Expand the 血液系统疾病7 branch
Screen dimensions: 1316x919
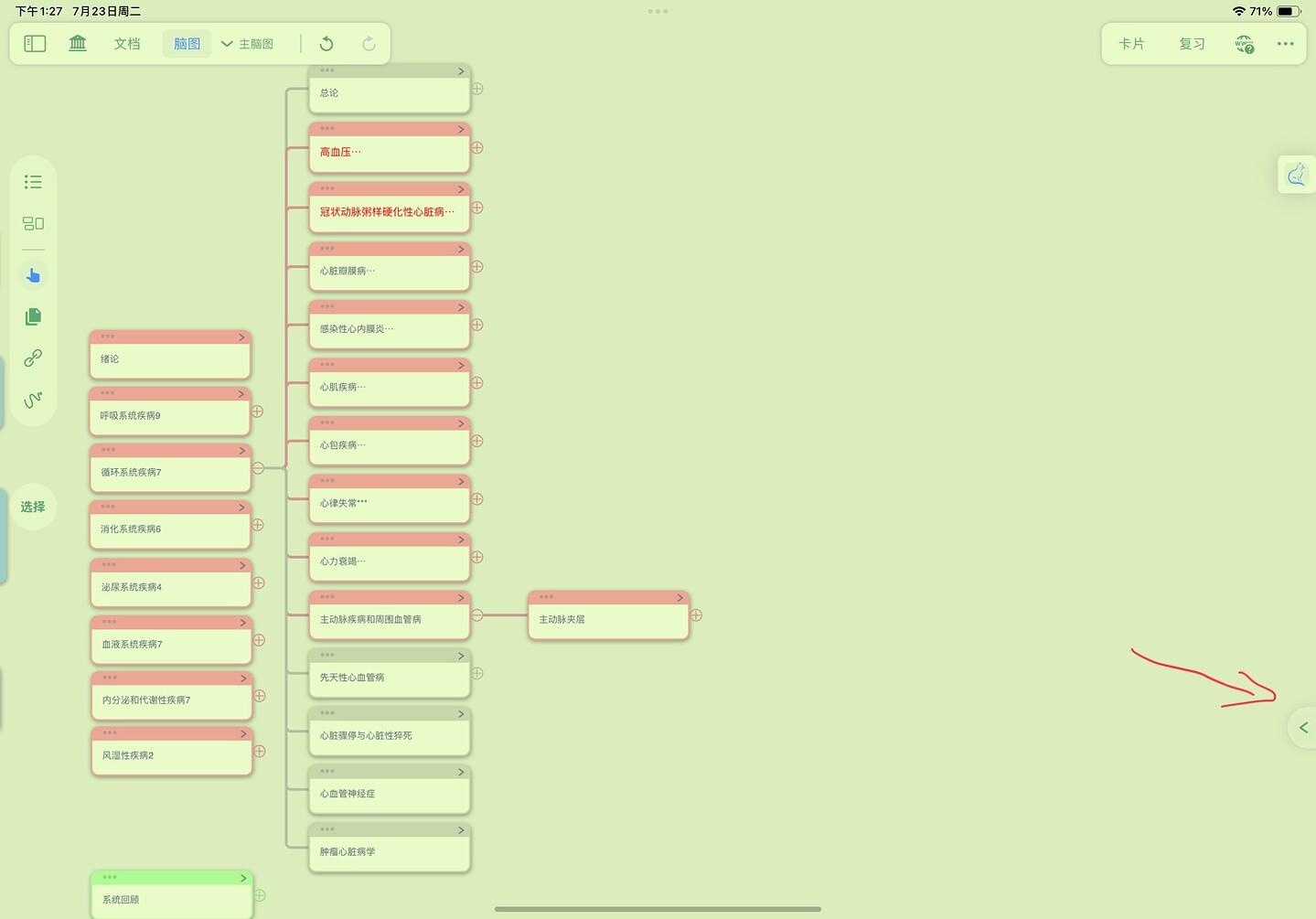pyautogui.click(x=259, y=640)
